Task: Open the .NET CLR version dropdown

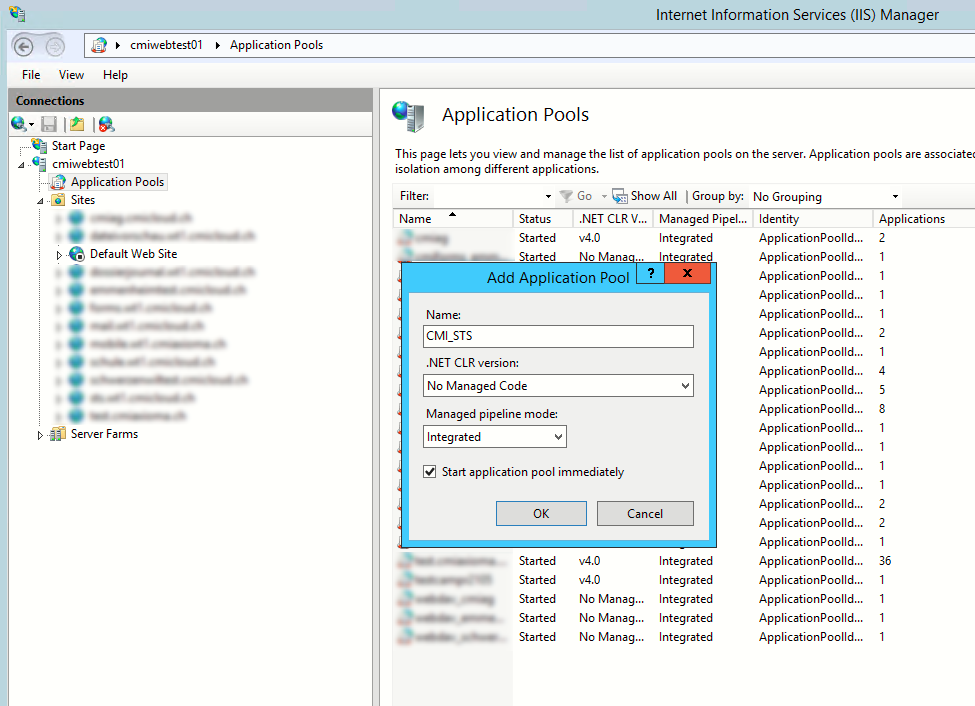Action: pyautogui.click(x=687, y=385)
